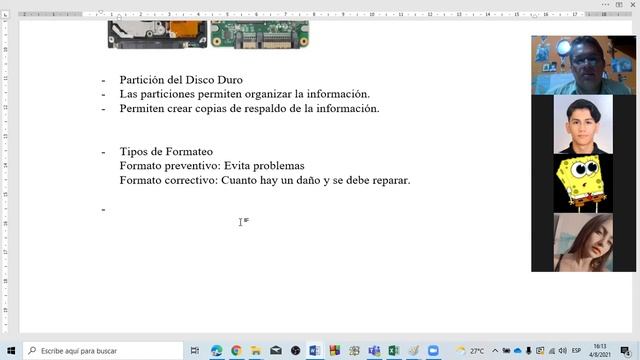Image resolution: width=640 pixels, height=360 pixels.
Task: Switch to Zoom in the taskbar
Action: click(433, 351)
